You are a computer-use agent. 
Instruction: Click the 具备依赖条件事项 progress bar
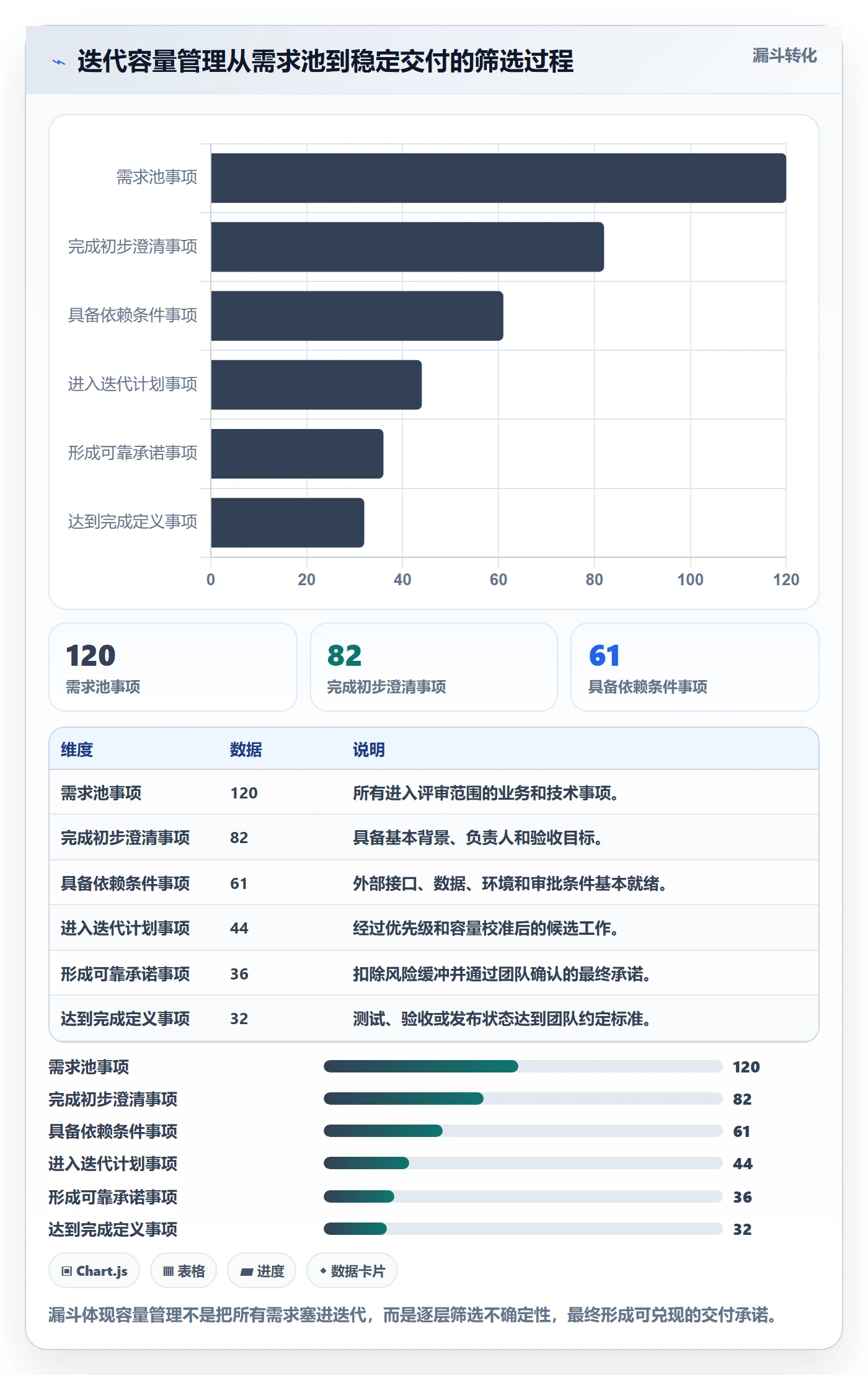pos(523,1131)
